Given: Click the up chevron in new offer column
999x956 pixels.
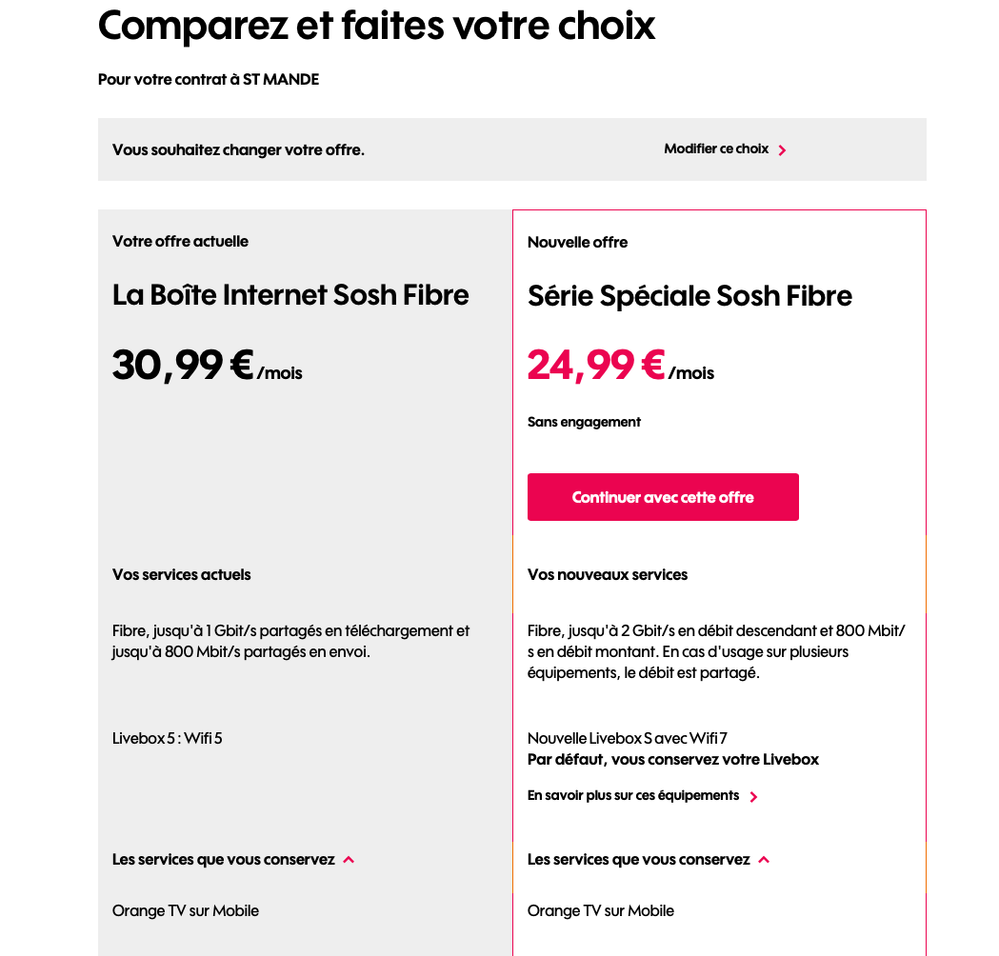Looking at the screenshot, I should pos(763,859).
